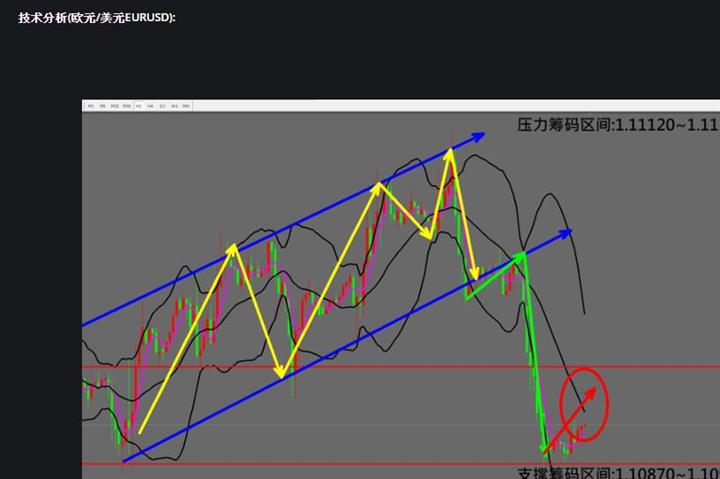720x479 pixels.
Task: Switch chart to H4 timeframe
Action: [150, 106]
